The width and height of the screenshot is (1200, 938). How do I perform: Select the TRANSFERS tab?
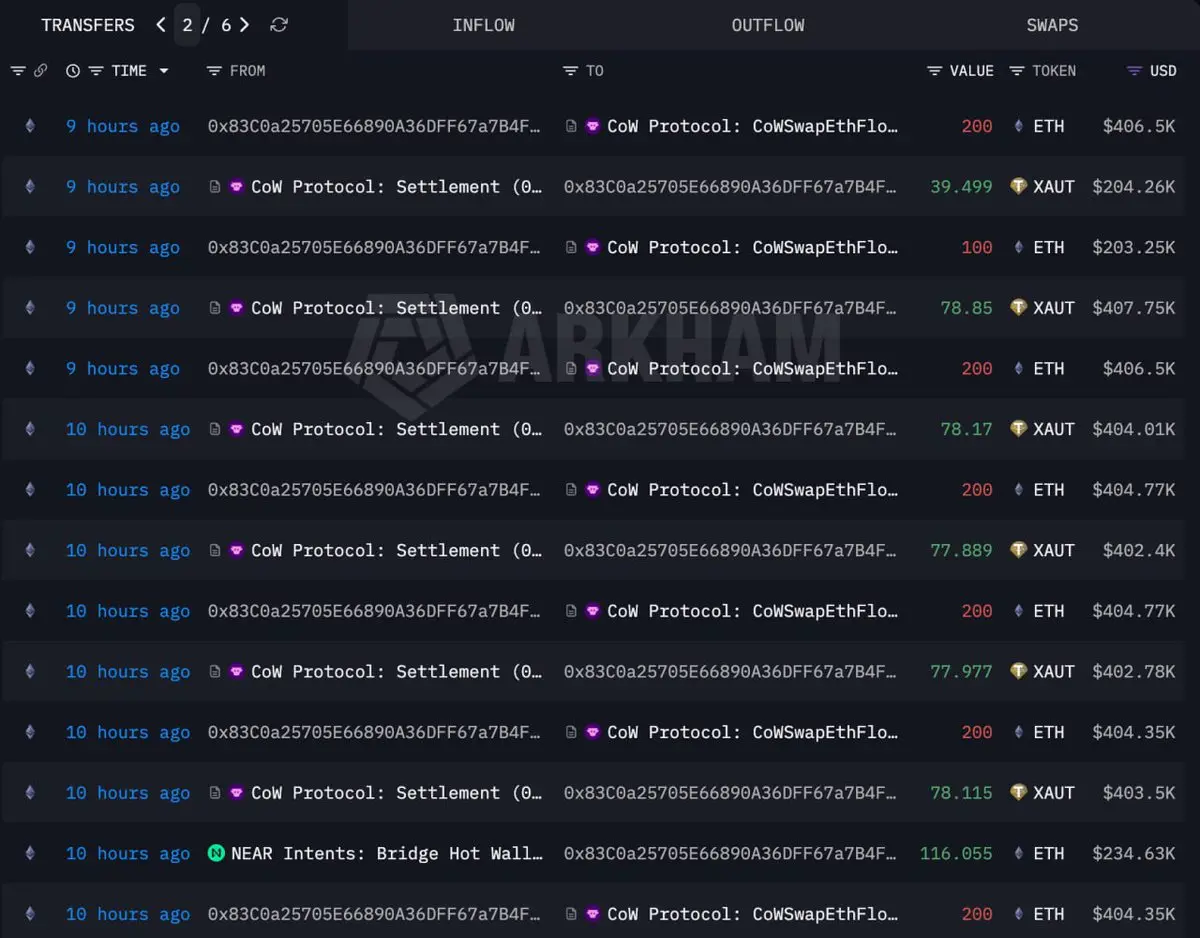pyautogui.click(x=88, y=25)
